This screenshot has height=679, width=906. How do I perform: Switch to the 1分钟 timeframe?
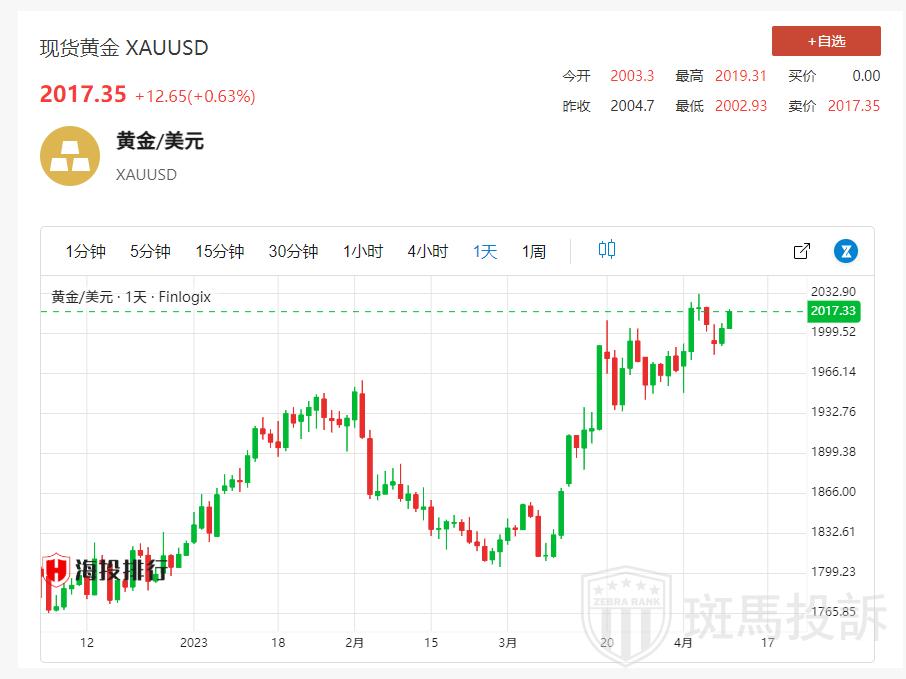pos(86,251)
